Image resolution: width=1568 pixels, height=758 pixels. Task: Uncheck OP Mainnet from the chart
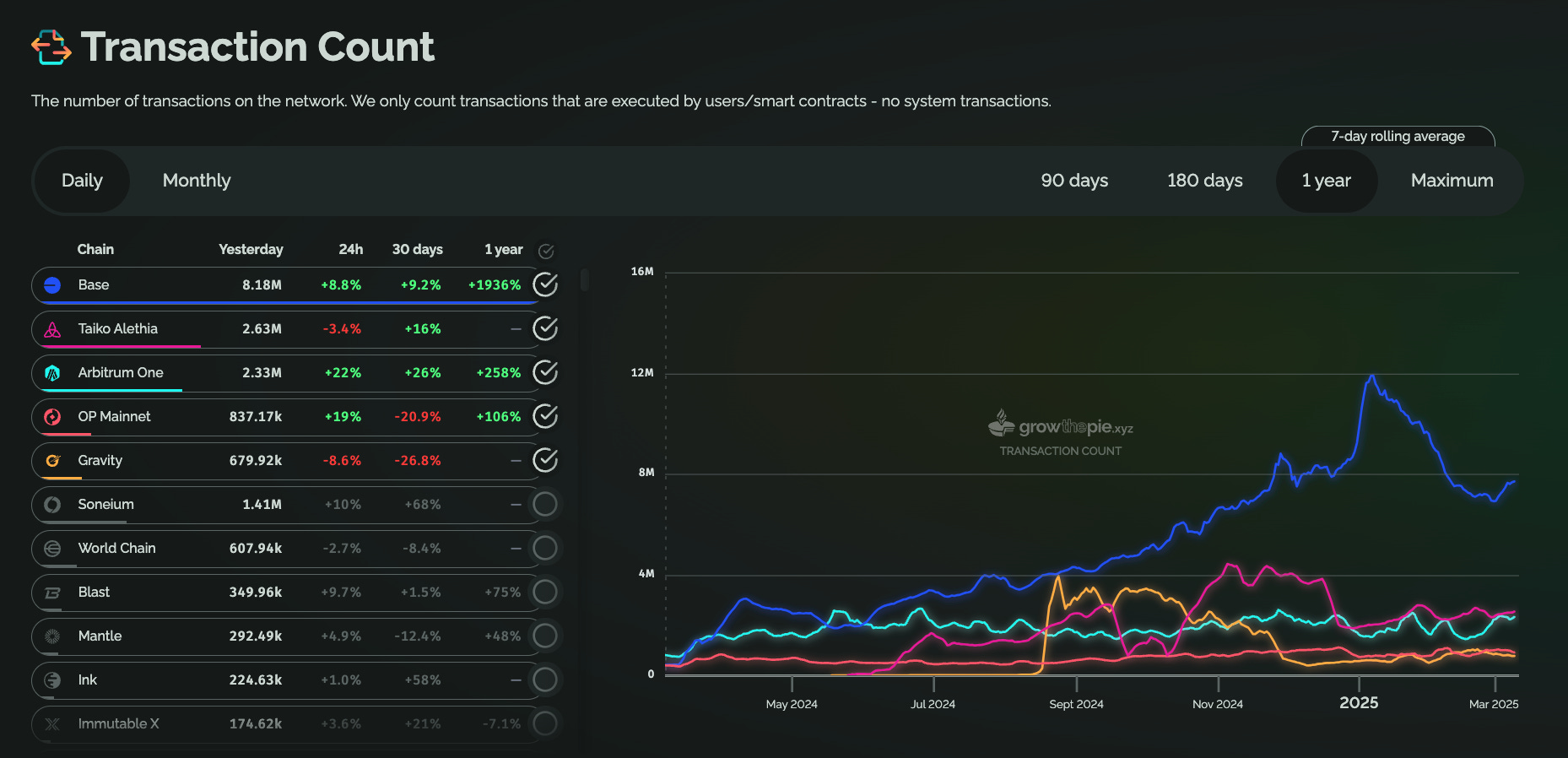coord(545,417)
